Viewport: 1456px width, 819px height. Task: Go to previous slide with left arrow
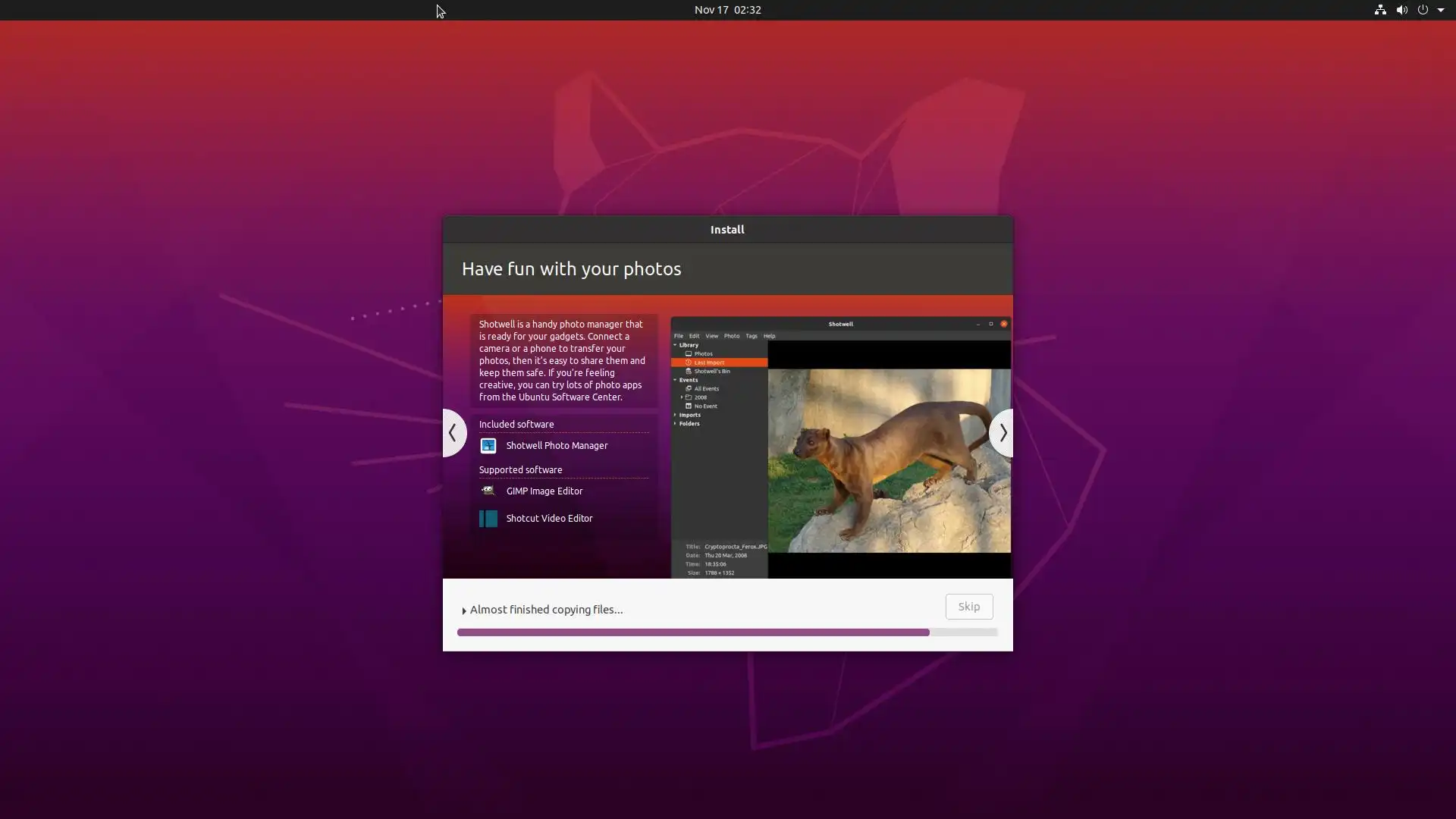click(453, 433)
